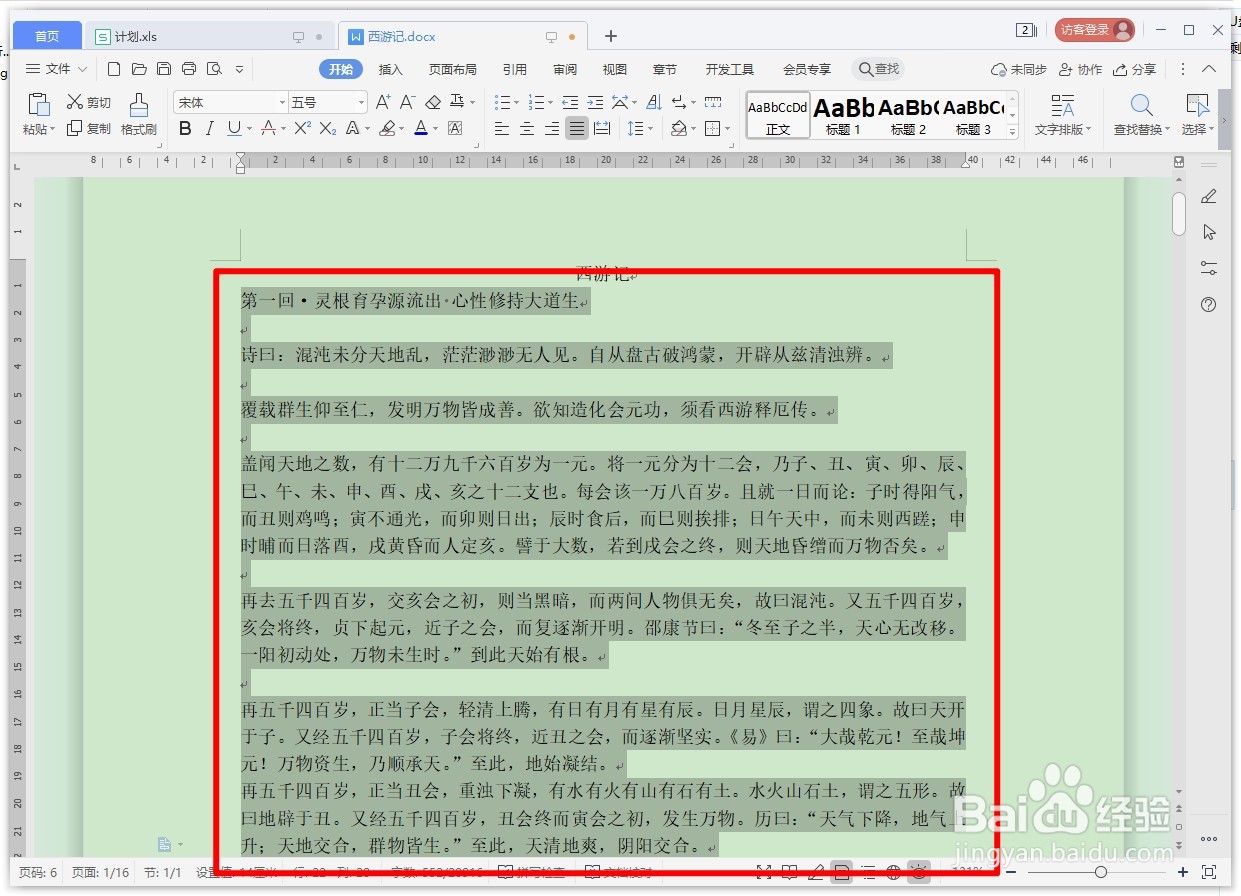Create a new blank document icon
1241x896 pixels.
(x=114, y=69)
